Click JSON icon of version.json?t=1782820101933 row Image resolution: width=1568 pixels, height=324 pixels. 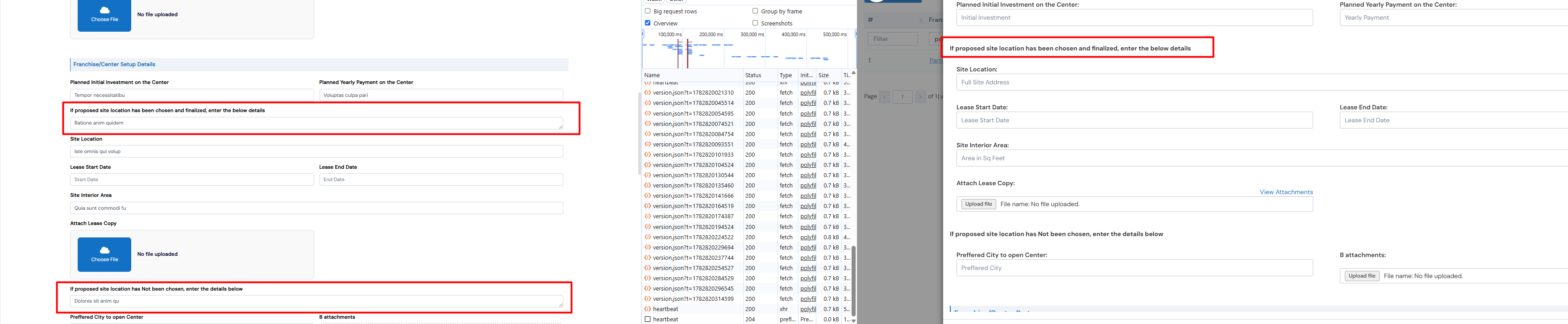tap(648, 155)
